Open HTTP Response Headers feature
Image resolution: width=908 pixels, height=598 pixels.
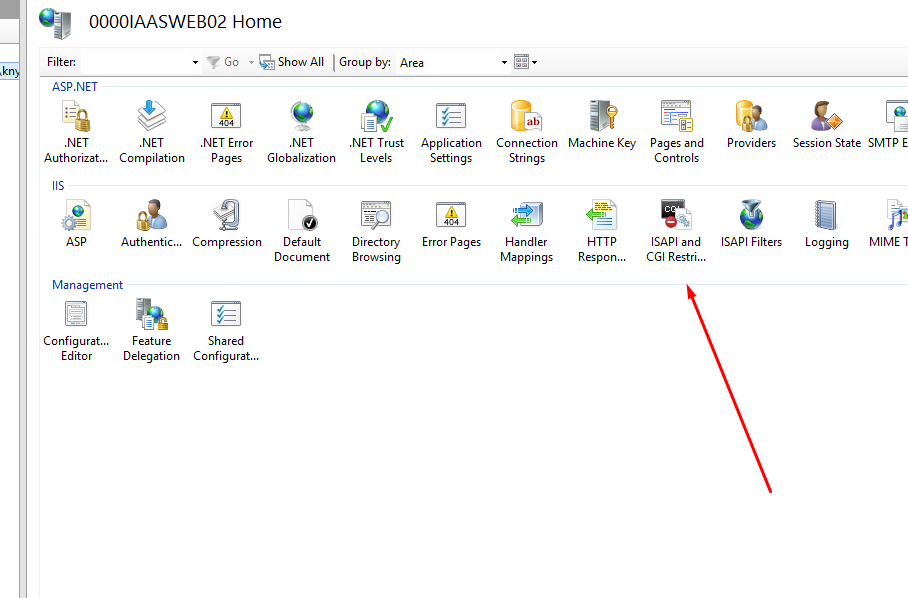pos(602,231)
